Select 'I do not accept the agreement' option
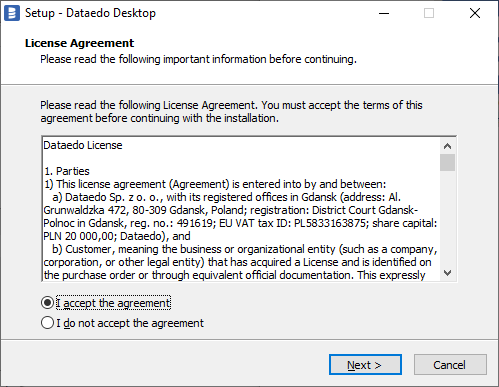 (47, 323)
